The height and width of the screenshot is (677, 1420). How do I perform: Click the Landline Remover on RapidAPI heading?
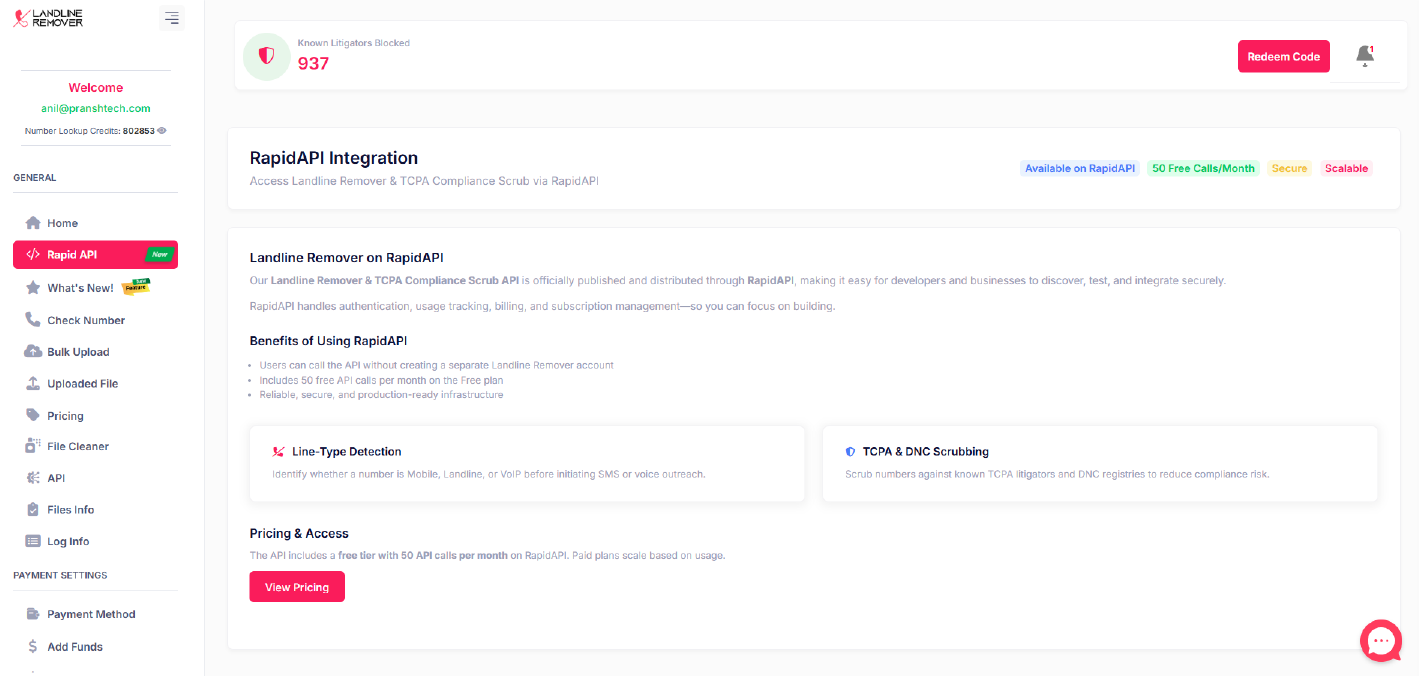pyautogui.click(x=347, y=258)
